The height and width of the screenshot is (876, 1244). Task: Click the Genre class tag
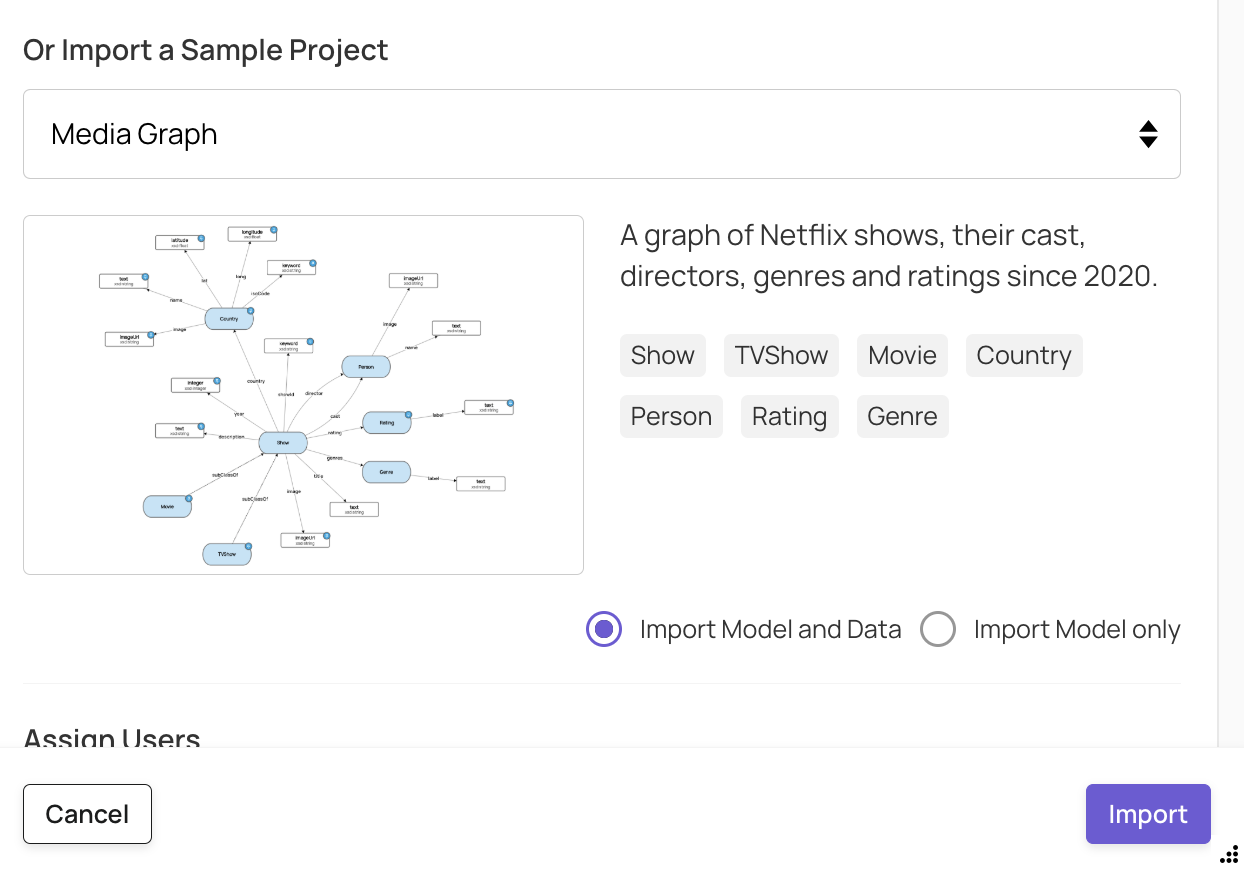(902, 417)
